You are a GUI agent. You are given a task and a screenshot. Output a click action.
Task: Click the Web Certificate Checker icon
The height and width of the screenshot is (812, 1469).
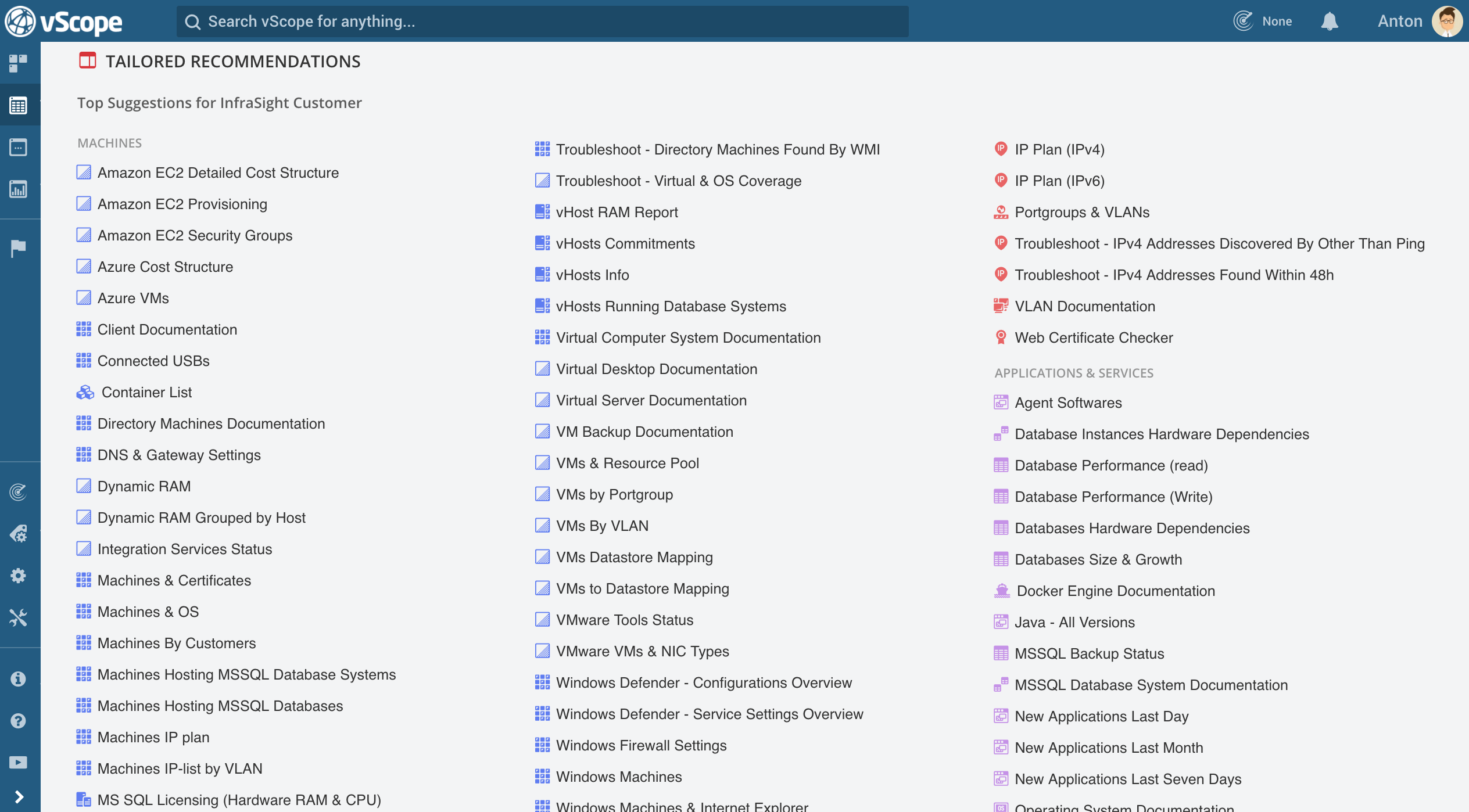1001,337
